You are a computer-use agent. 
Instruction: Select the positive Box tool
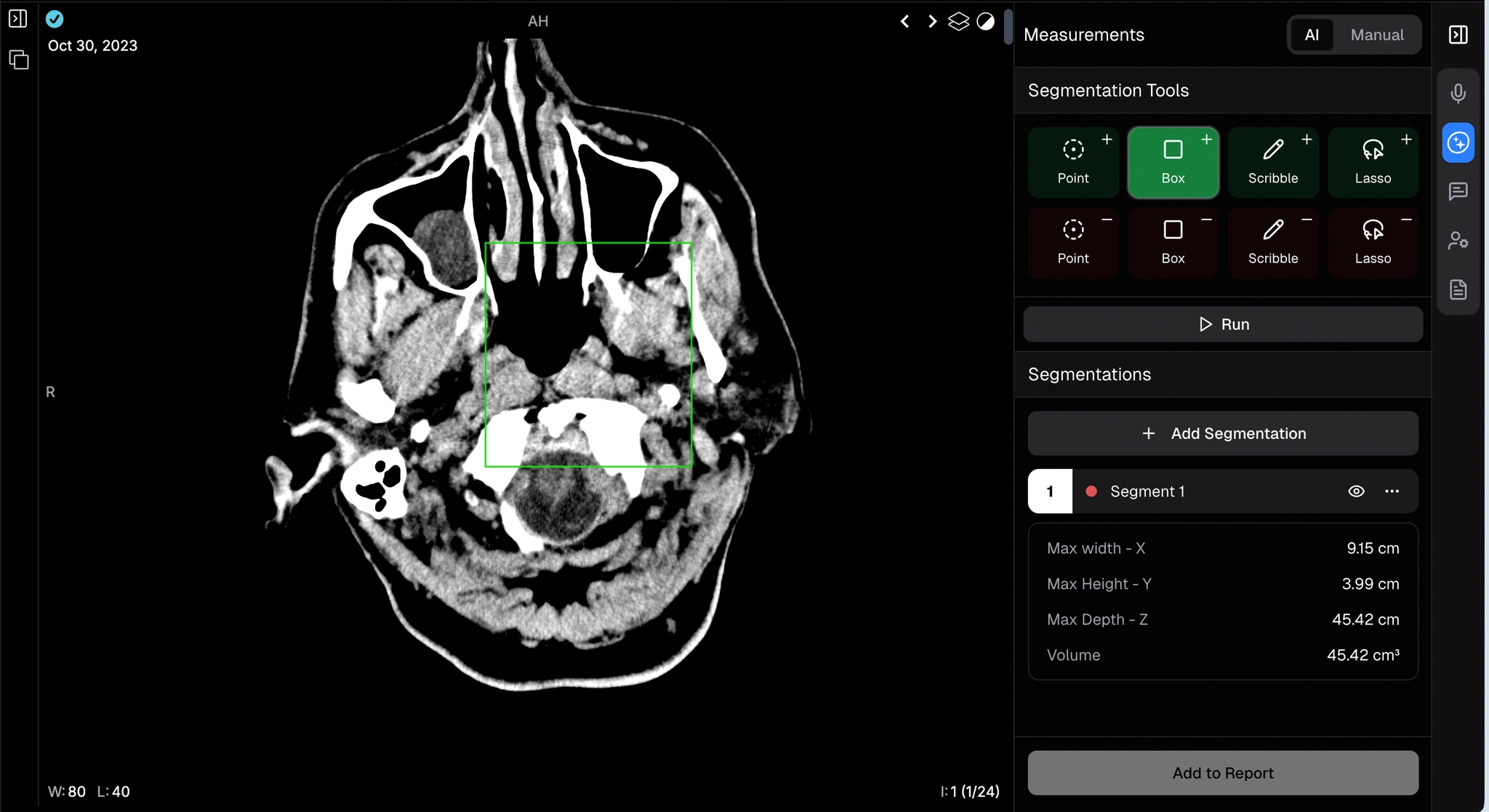1173,162
